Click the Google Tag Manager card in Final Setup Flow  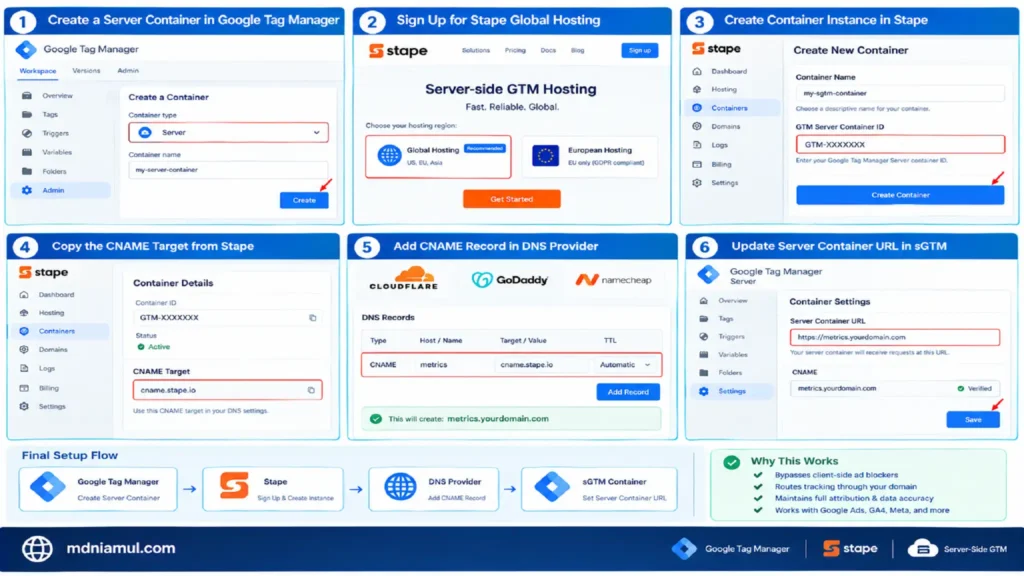[98, 489]
